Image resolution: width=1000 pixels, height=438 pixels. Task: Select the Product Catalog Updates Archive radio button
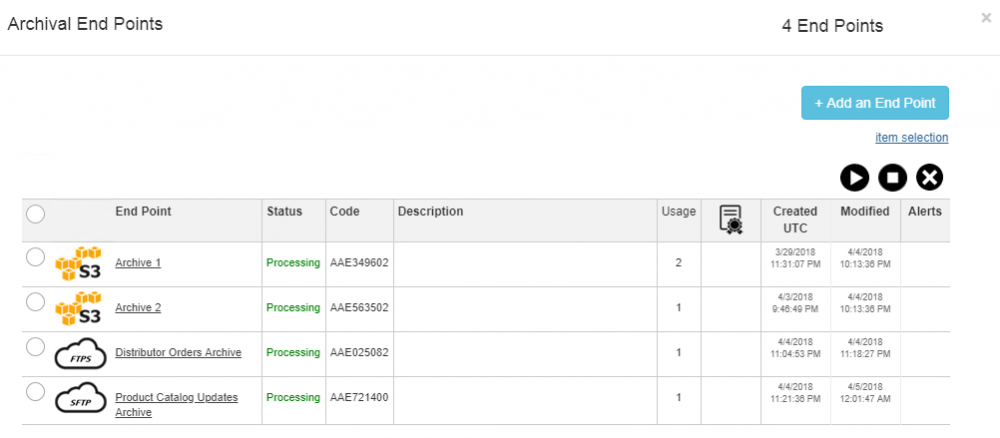click(35, 392)
